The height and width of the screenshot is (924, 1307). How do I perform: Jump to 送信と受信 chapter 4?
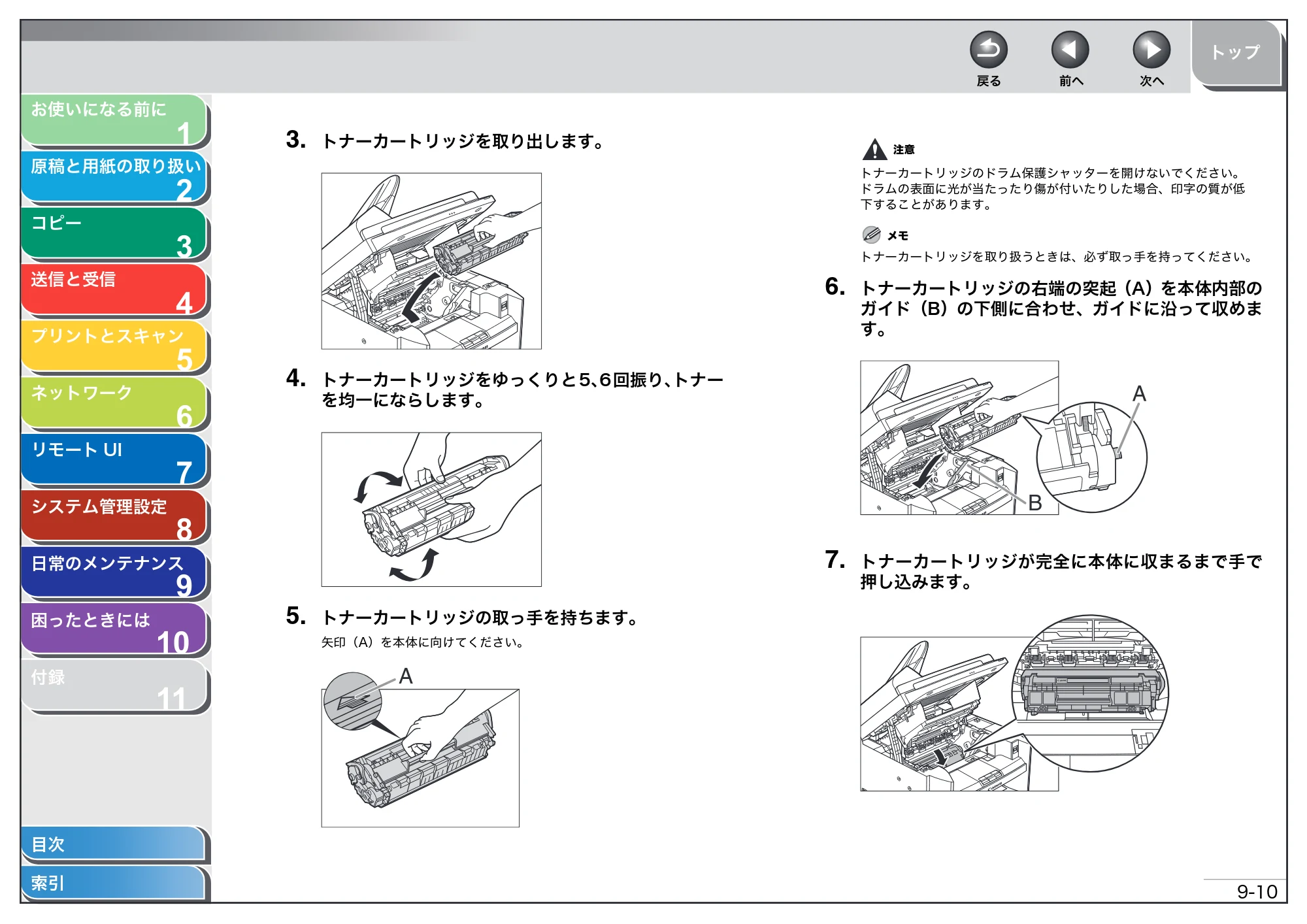(114, 290)
